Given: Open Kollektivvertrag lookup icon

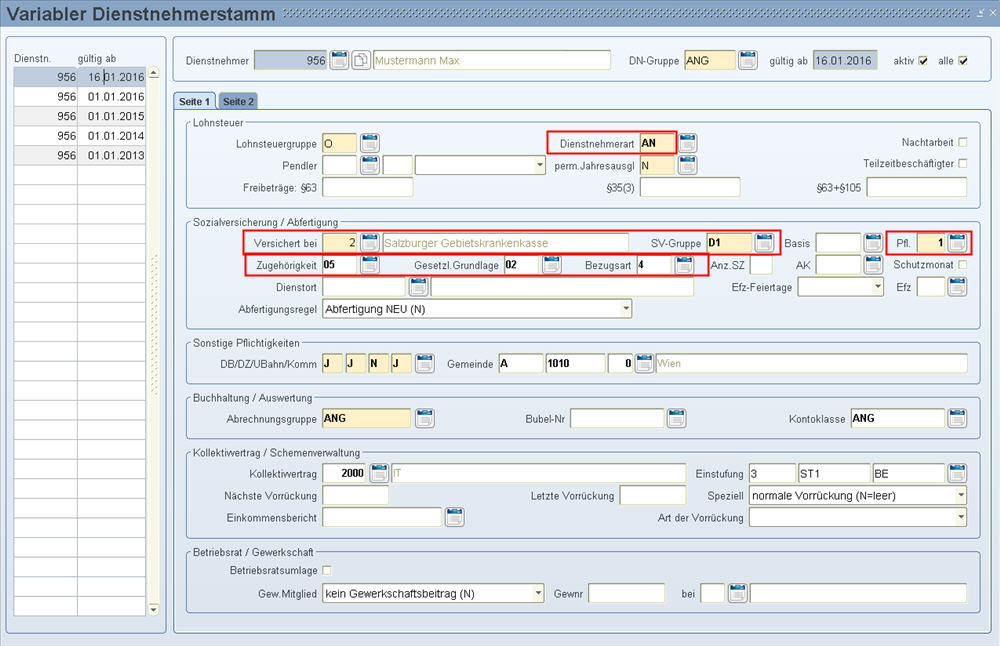Looking at the screenshot, I should click(379, 473).
